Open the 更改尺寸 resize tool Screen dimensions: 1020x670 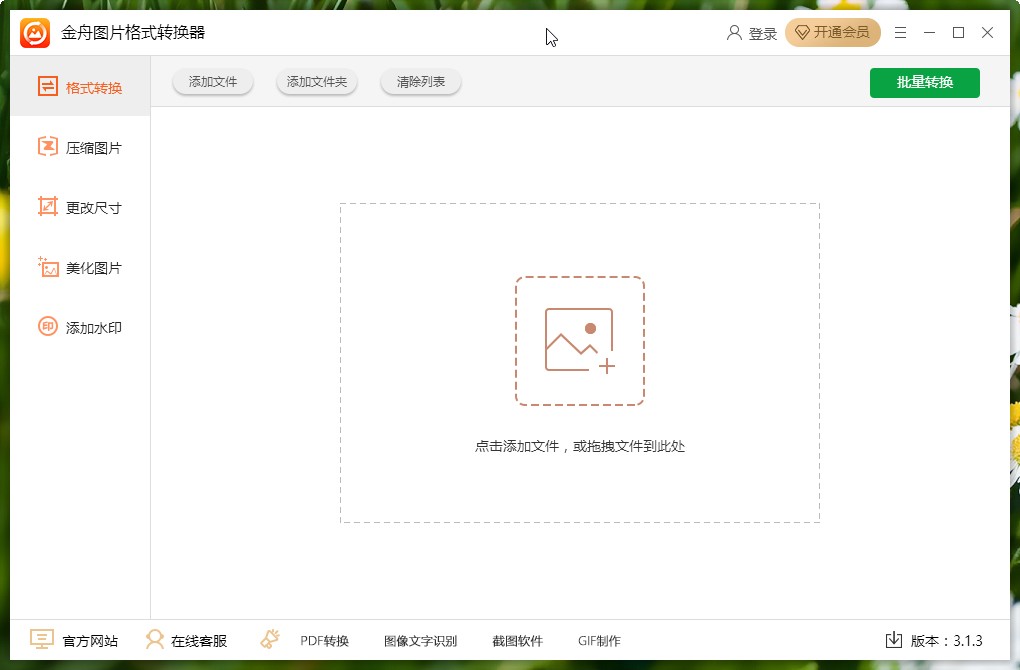80,207
